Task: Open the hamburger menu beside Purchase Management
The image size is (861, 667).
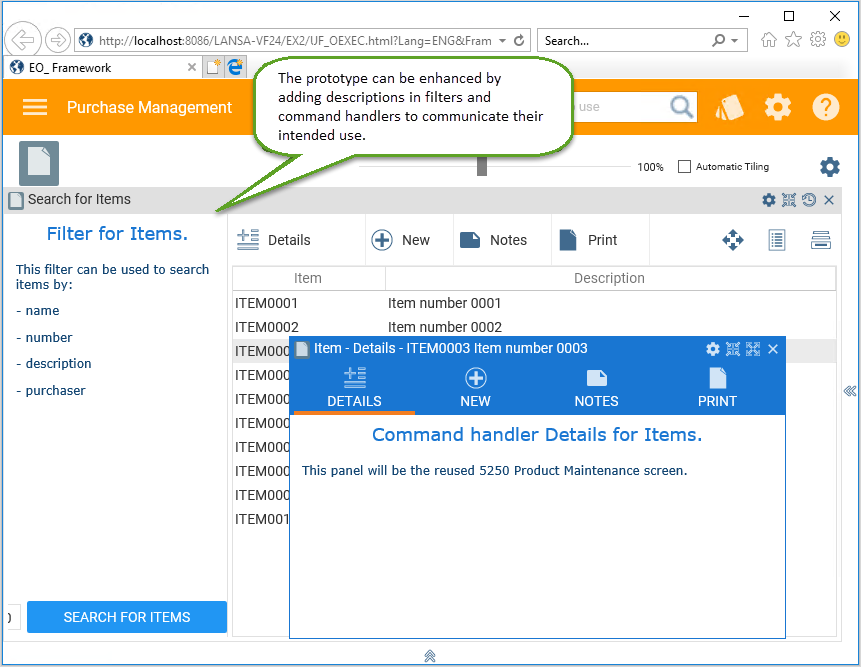Action: pyautogui.click(x=35, y=107)
